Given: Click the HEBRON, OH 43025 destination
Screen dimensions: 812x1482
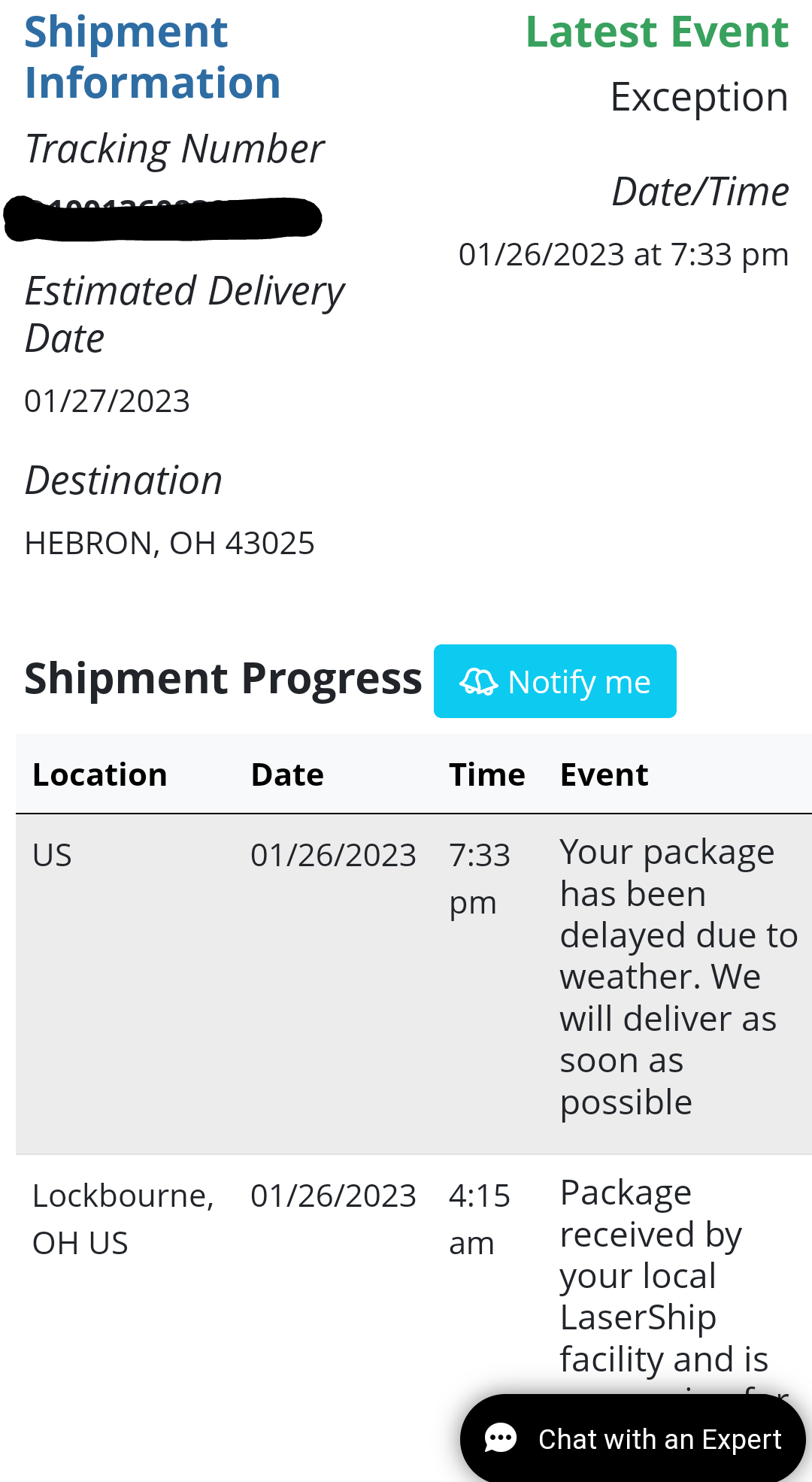Looking at the screenshot, I should pyautogui.click(x=169, y=543).
